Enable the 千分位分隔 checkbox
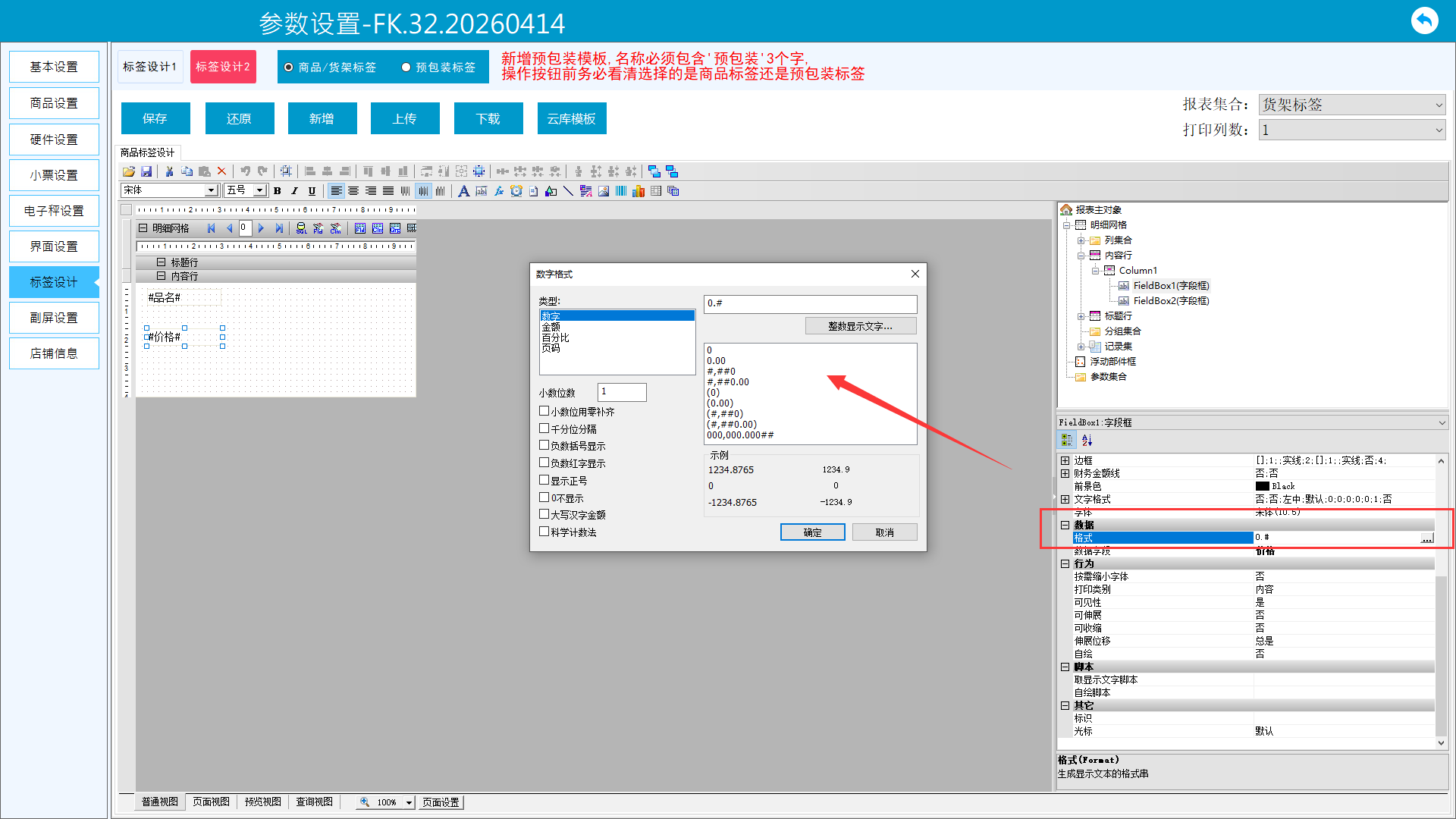Viewport: 1456px width, 819px height. pyautogui.click(x=544, y=428)
